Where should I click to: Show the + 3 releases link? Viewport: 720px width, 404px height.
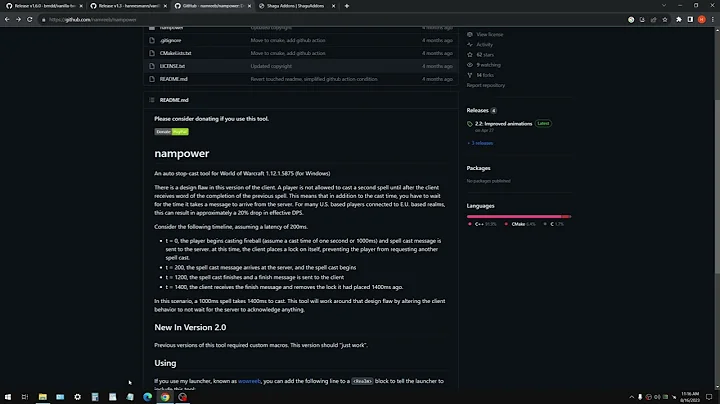[480, 143]
